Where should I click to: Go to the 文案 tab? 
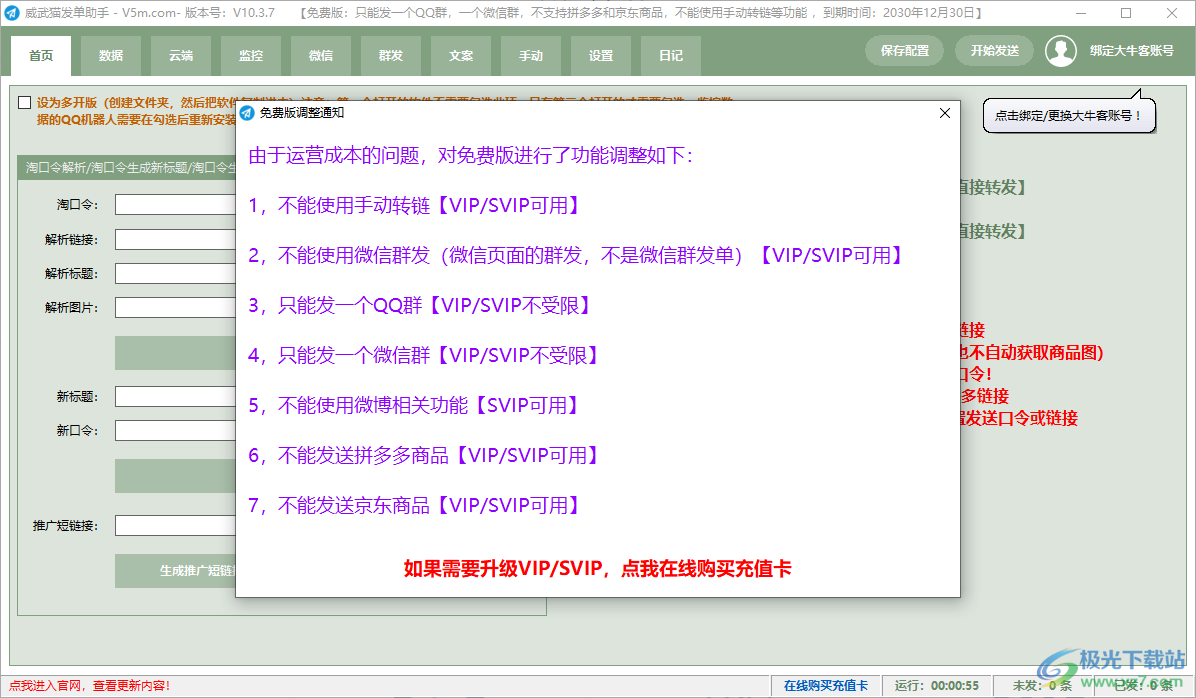pos(461,56)
